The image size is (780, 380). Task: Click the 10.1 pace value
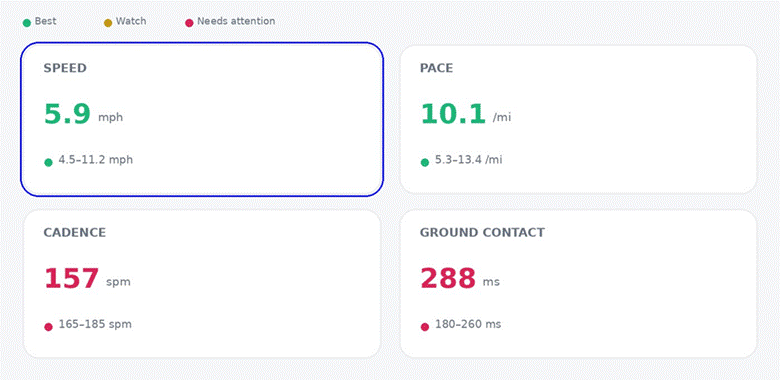tap(453, 114)
